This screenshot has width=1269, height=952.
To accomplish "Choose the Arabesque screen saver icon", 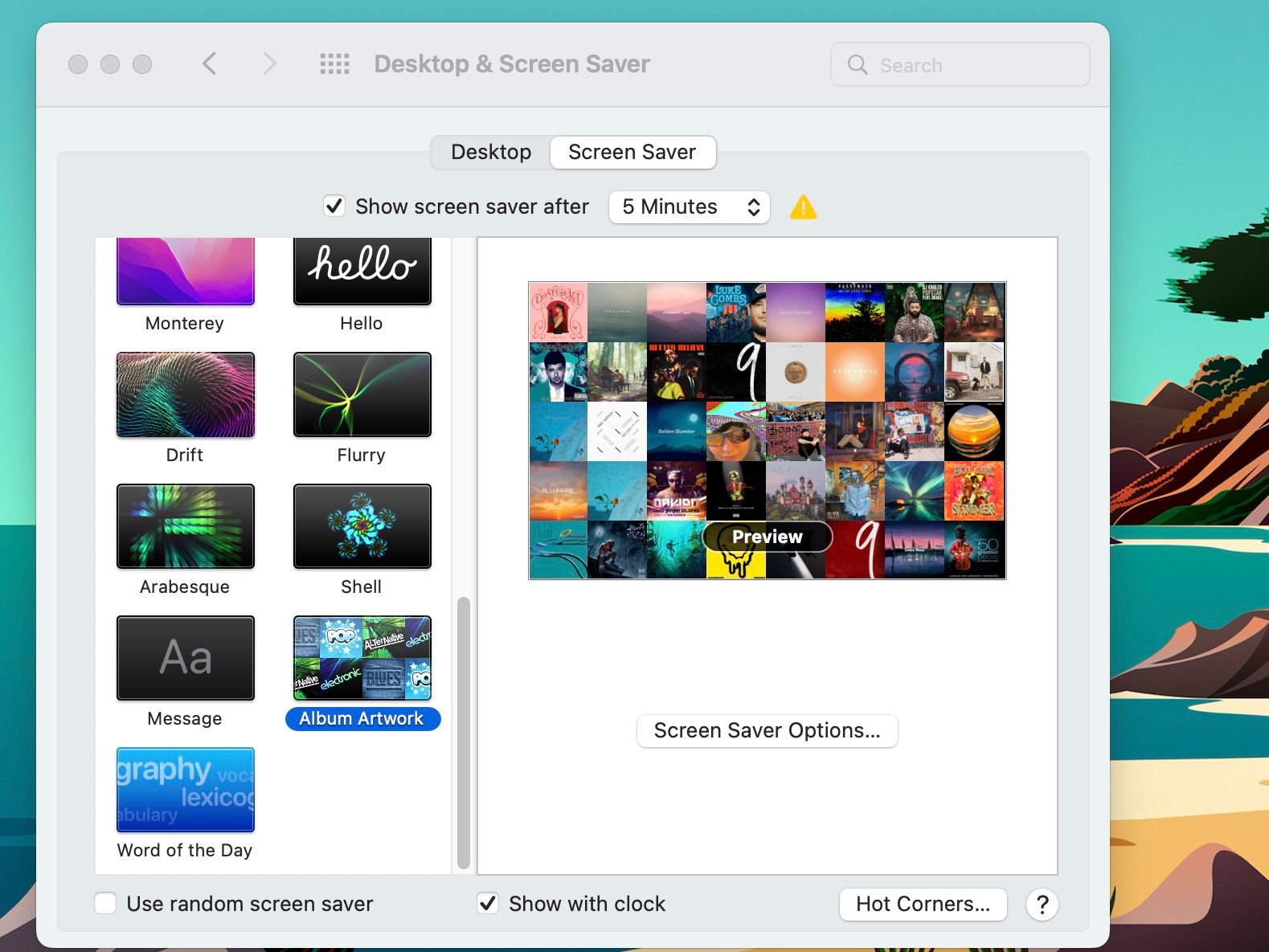I will point(185,526).
